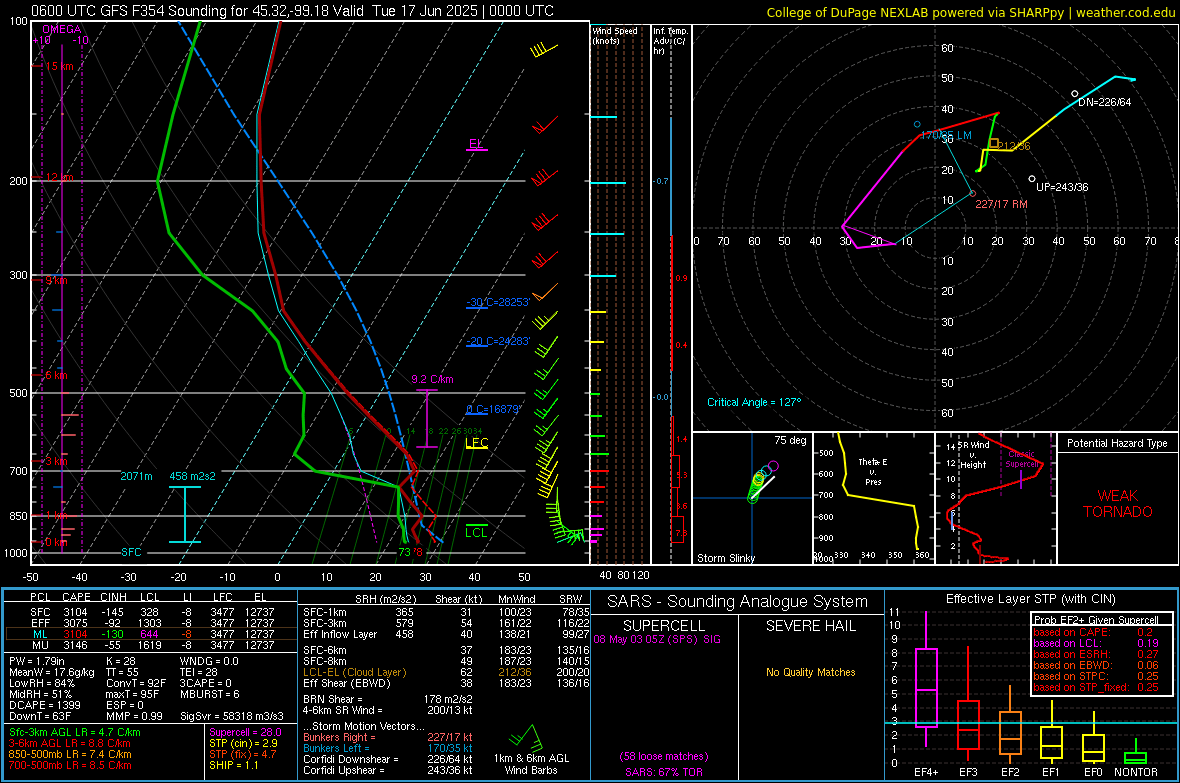Click the SHIP = 1.1 index
Image resolution: width=1180 pixels, height=783 pixels.
click(233, 765)
